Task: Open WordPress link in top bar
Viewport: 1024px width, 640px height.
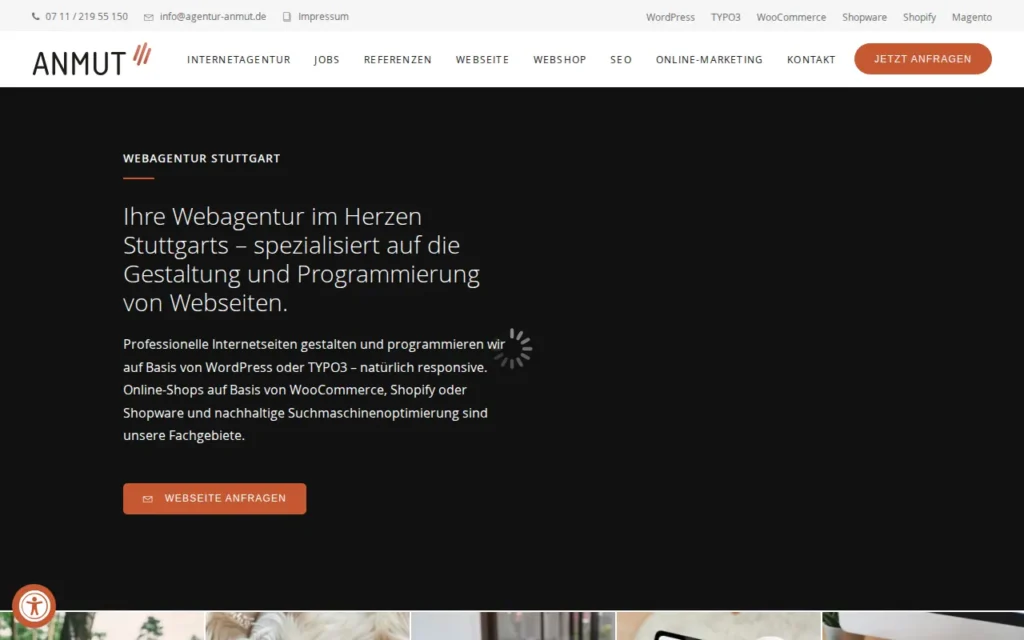Action: 670,17
